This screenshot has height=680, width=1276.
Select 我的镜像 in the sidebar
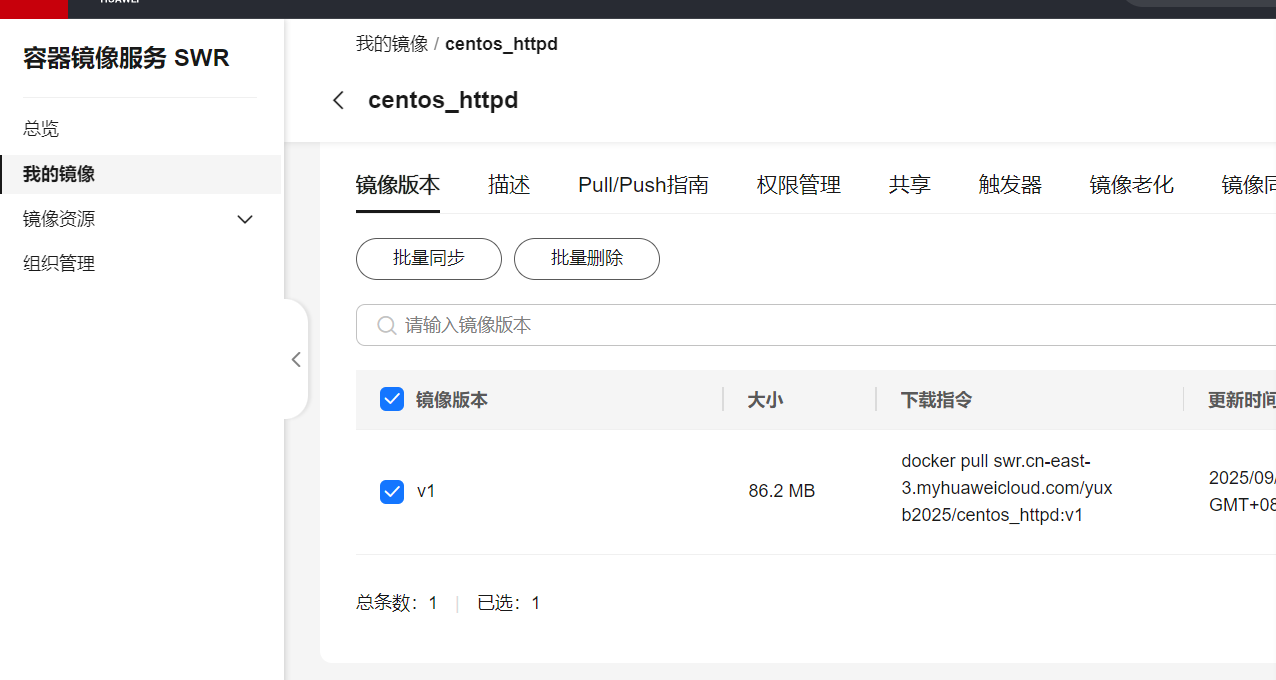click(140, 174)
